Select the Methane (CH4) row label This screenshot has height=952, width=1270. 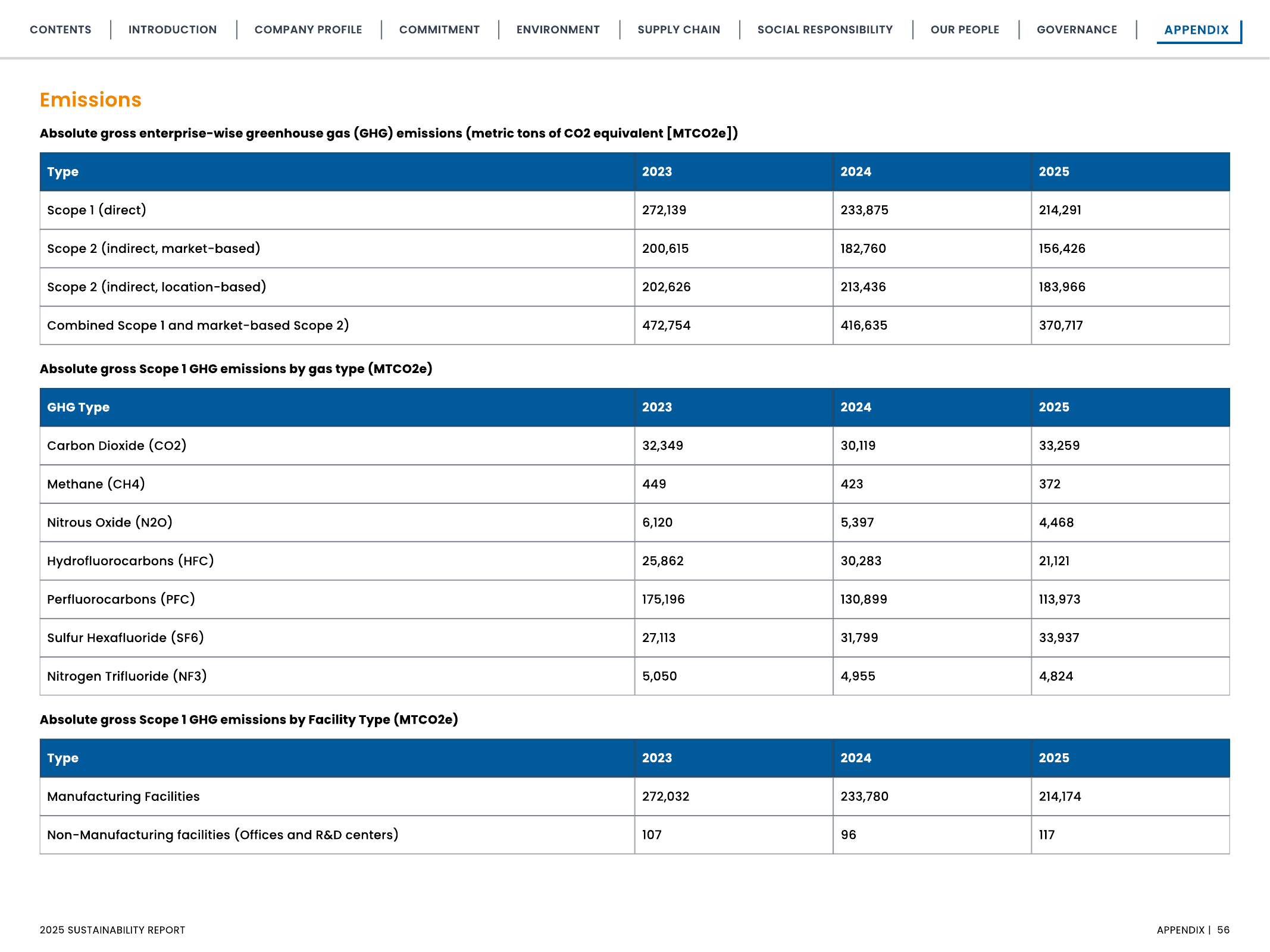click(96, 484)
